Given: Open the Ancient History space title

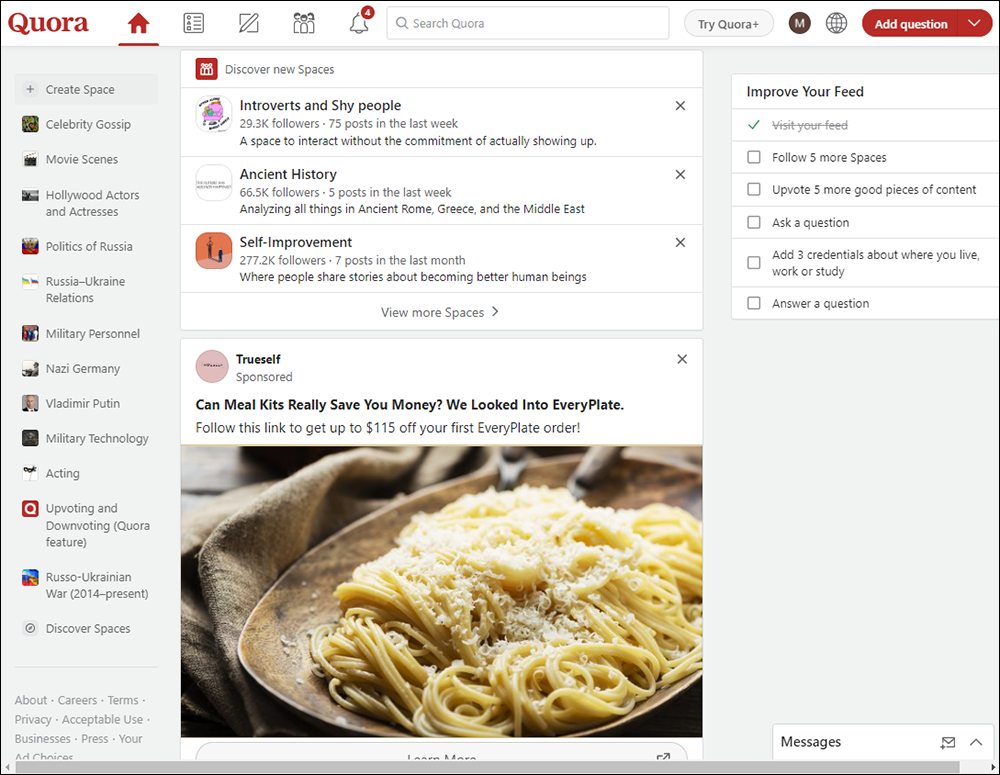Looking at the screenshot, I should pos(288,174).
